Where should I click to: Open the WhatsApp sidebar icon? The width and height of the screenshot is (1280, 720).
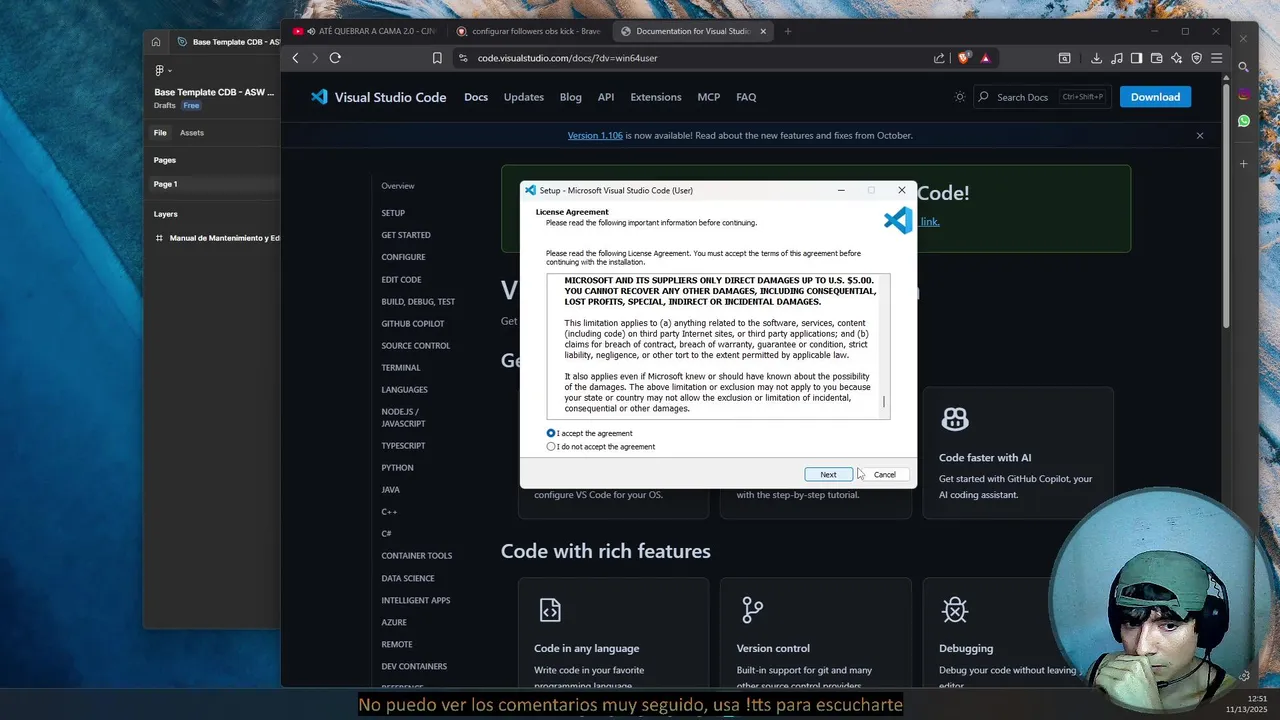[x=1244, y=121]
